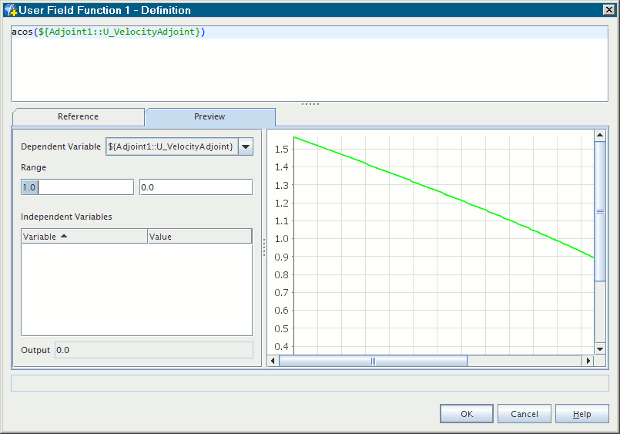The width and height of the screenshot is (620, 434).
Task: Click the 1.5 axis label on the plot
Action: coord(282,149)
